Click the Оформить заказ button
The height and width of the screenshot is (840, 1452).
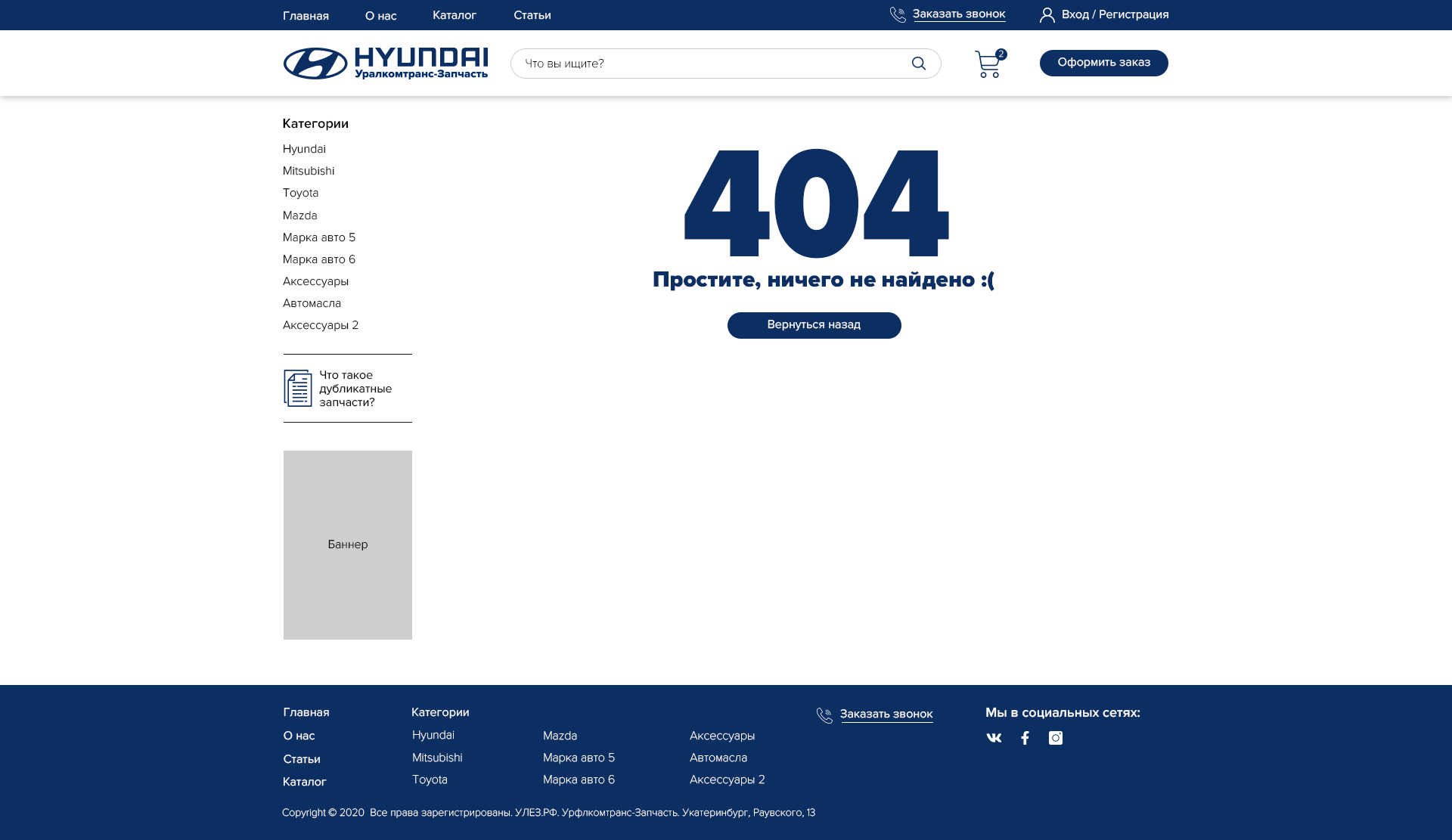pos(1103,63)
